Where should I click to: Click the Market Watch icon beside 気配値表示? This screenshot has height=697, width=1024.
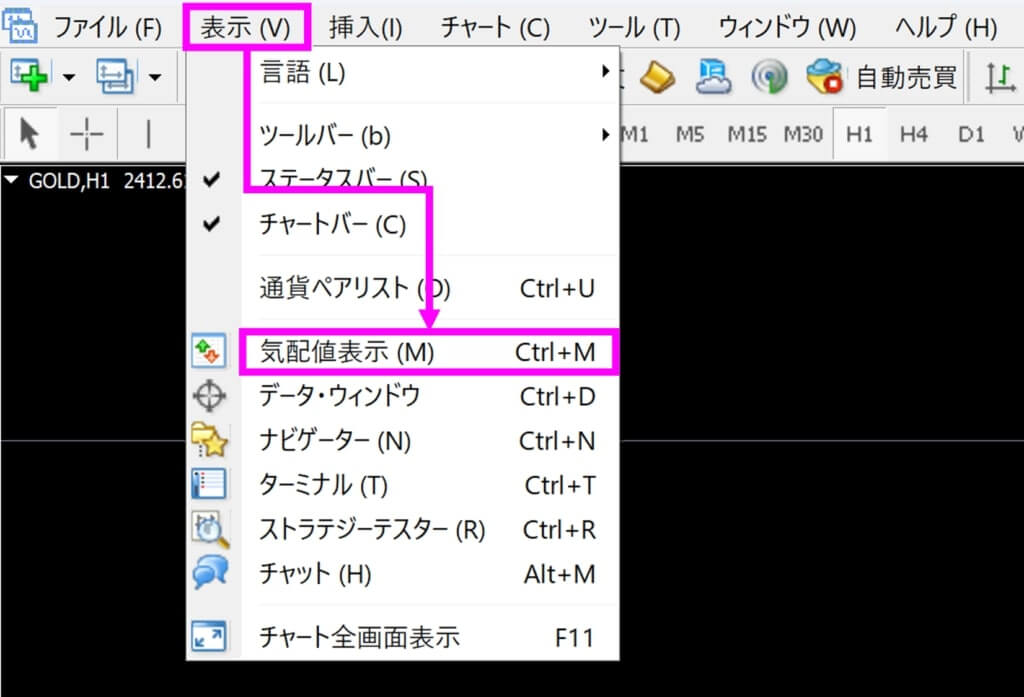tap(209, 351)
